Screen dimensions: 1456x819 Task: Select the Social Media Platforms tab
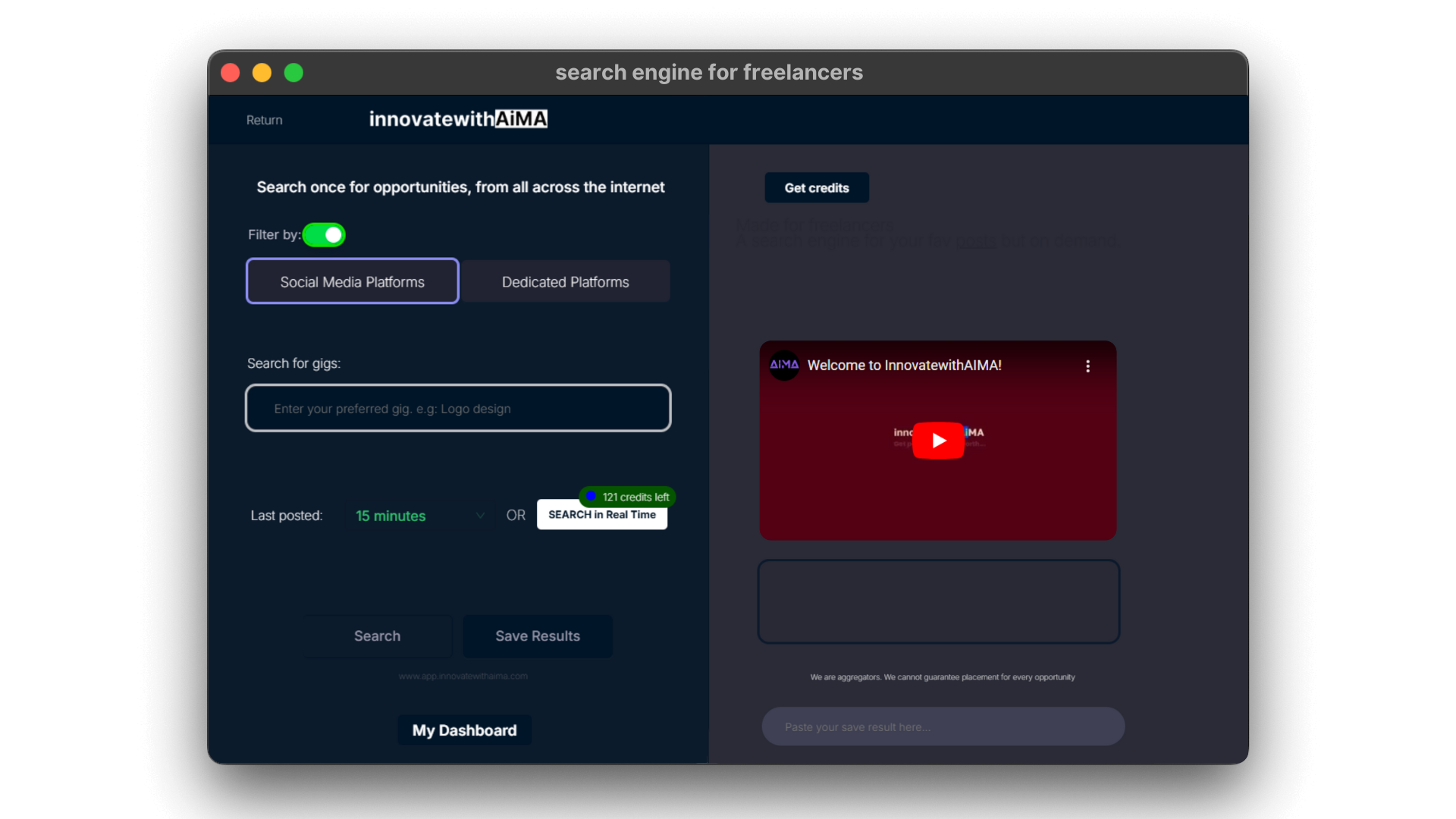[353, 281]
